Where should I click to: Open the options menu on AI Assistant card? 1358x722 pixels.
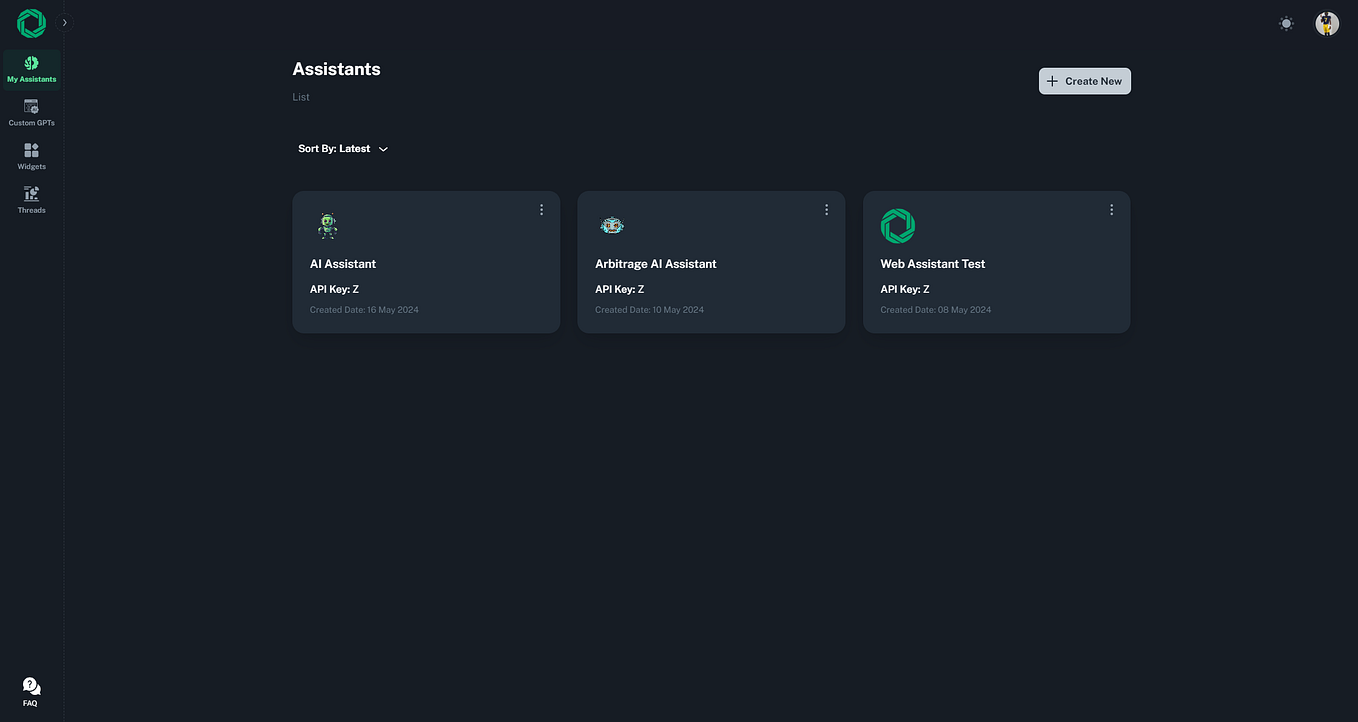coord(541,209)
